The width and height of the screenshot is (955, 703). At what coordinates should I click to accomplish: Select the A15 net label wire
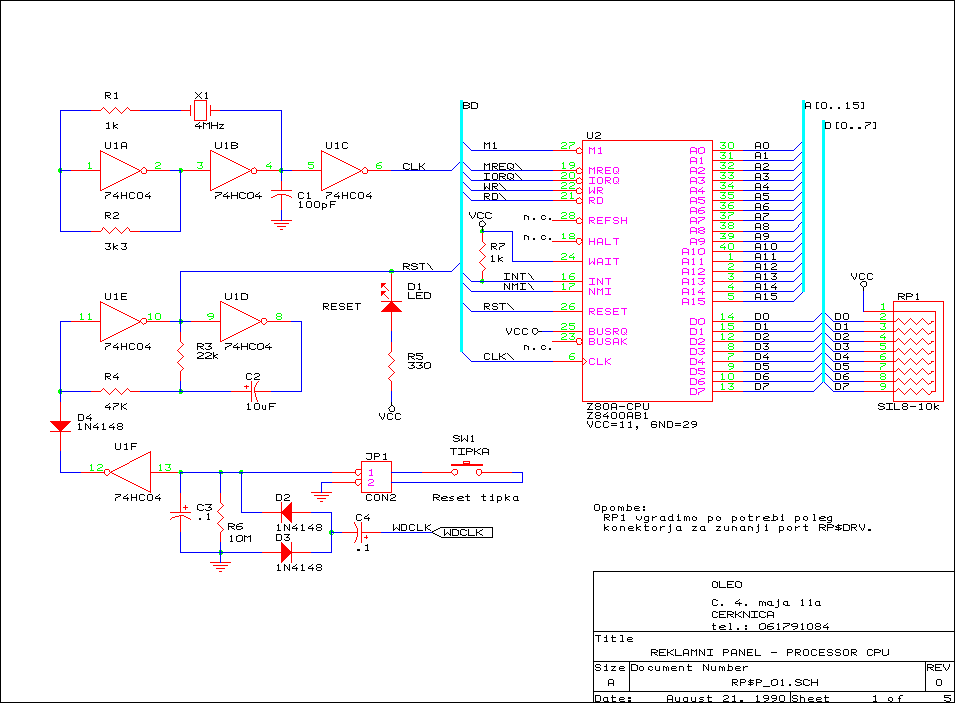pyautogui.click(x=766, y=297)
